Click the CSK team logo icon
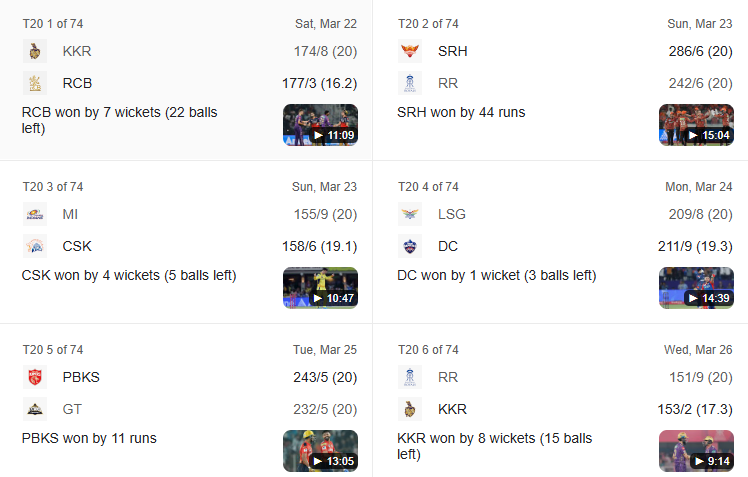Image resolution: width=748 pixels, height=477 pixels. pyautogui.click(x=35, y=246)
